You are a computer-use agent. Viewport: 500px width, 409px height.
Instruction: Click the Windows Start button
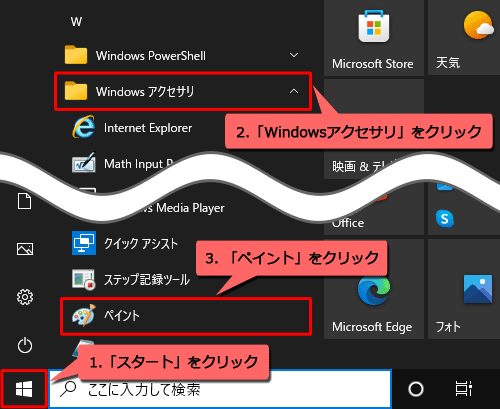point(24,389)
